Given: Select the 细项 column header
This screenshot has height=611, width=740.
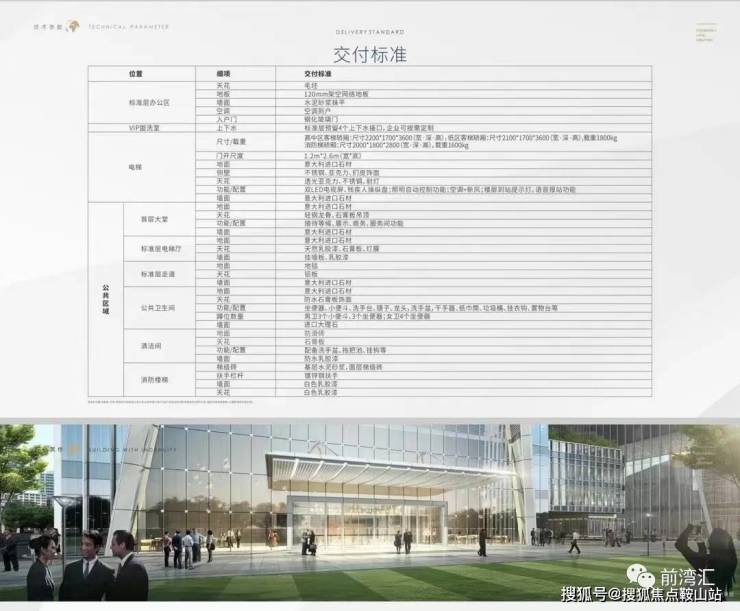Looking at the screenshot, I should tap(223, 74).
